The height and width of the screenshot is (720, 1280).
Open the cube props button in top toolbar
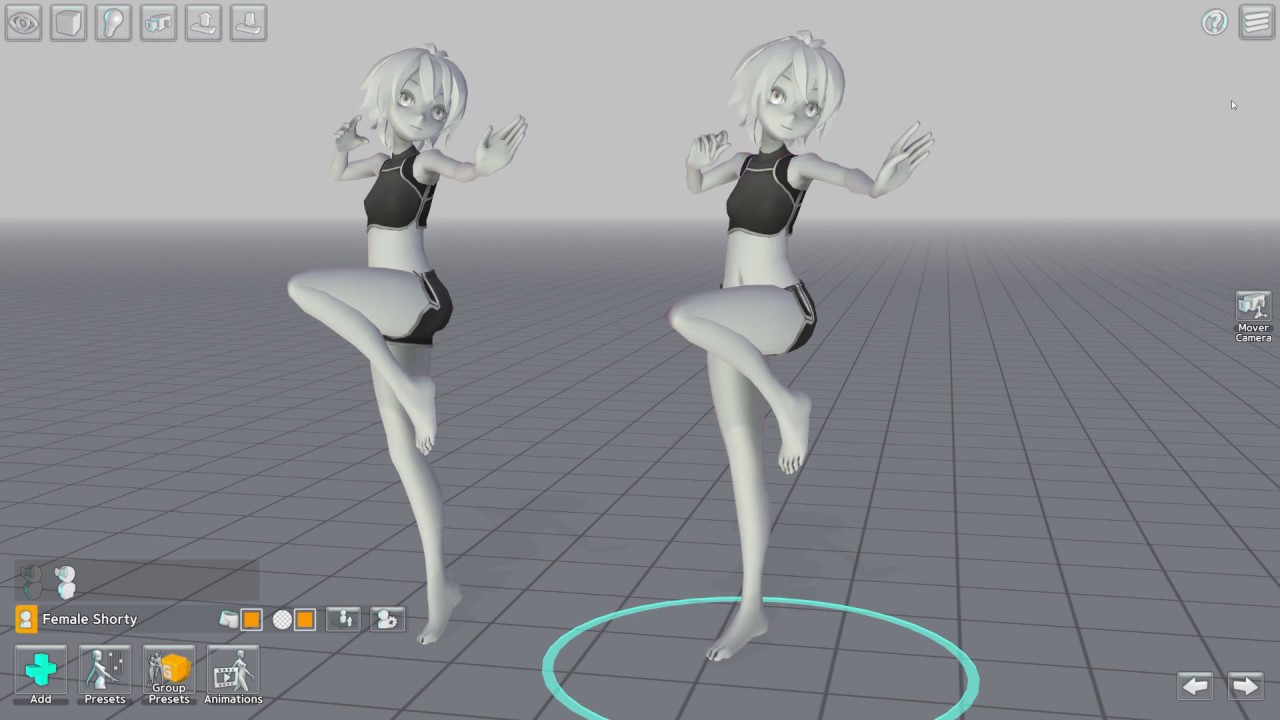69,22
